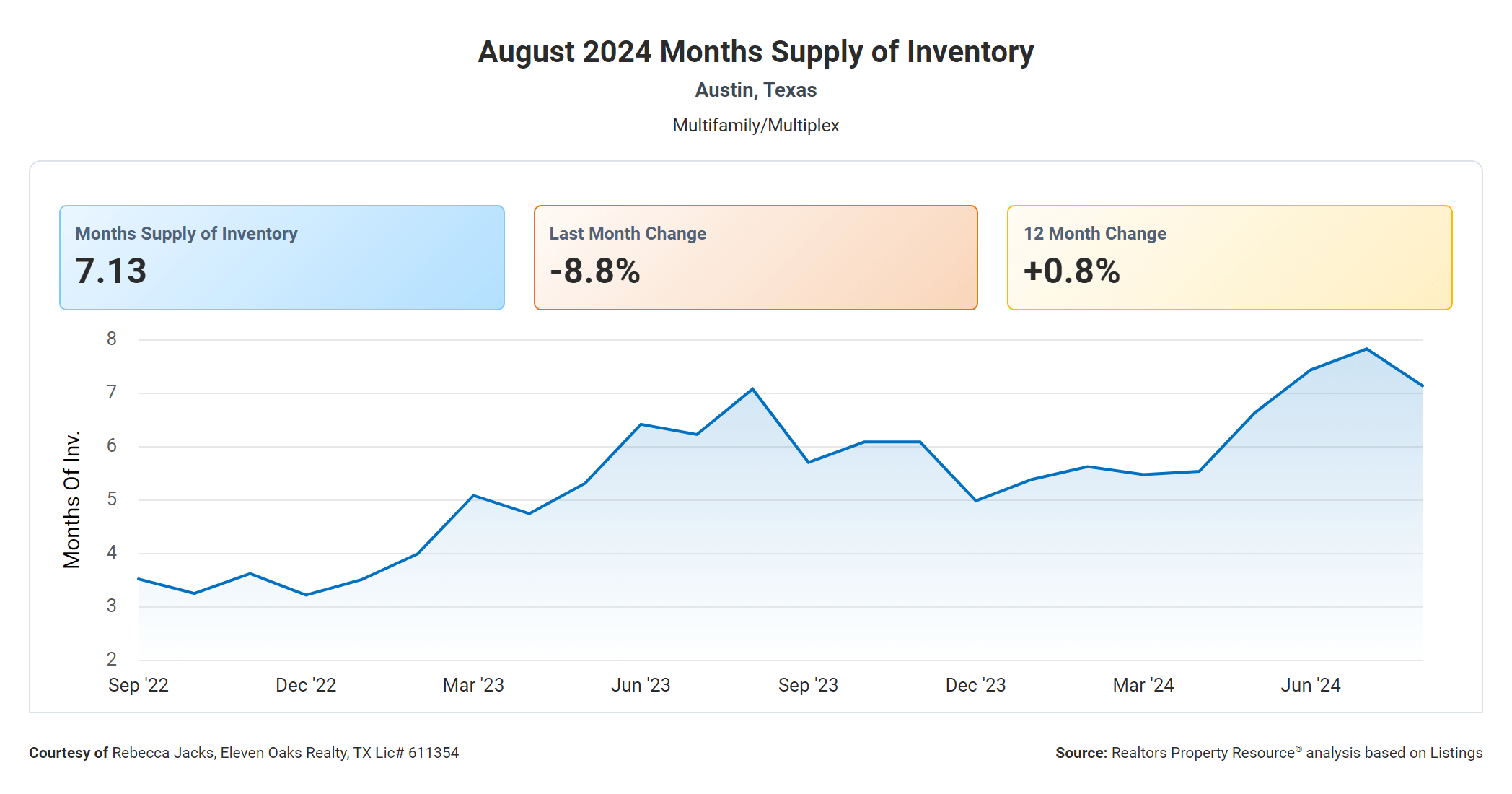Screen dimensions: 1512x794
Task: Click the chart title August 2024 heading
Action: (755, 52)
